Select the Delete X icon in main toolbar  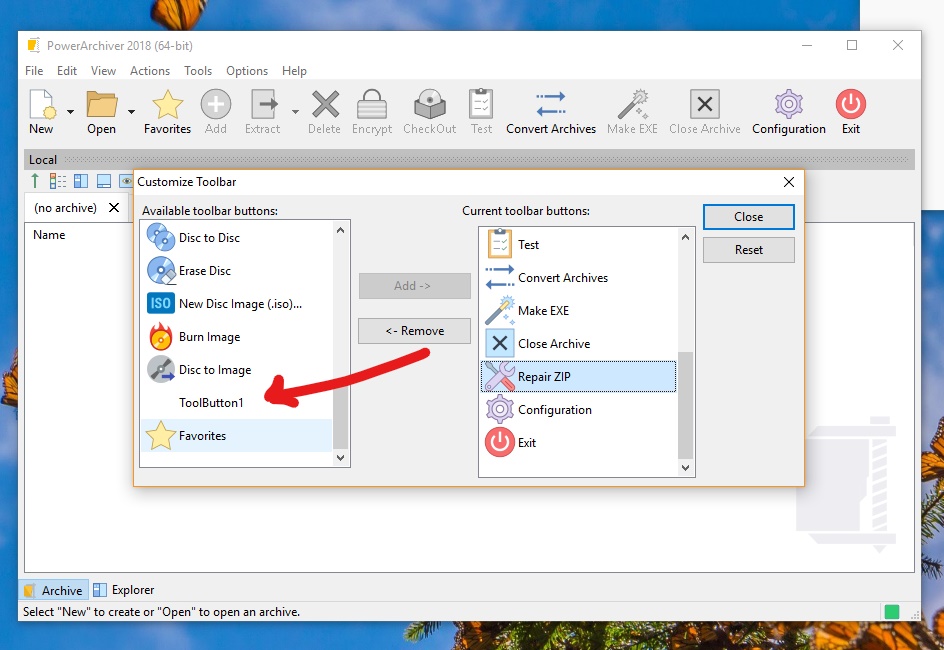coord(325,105)
